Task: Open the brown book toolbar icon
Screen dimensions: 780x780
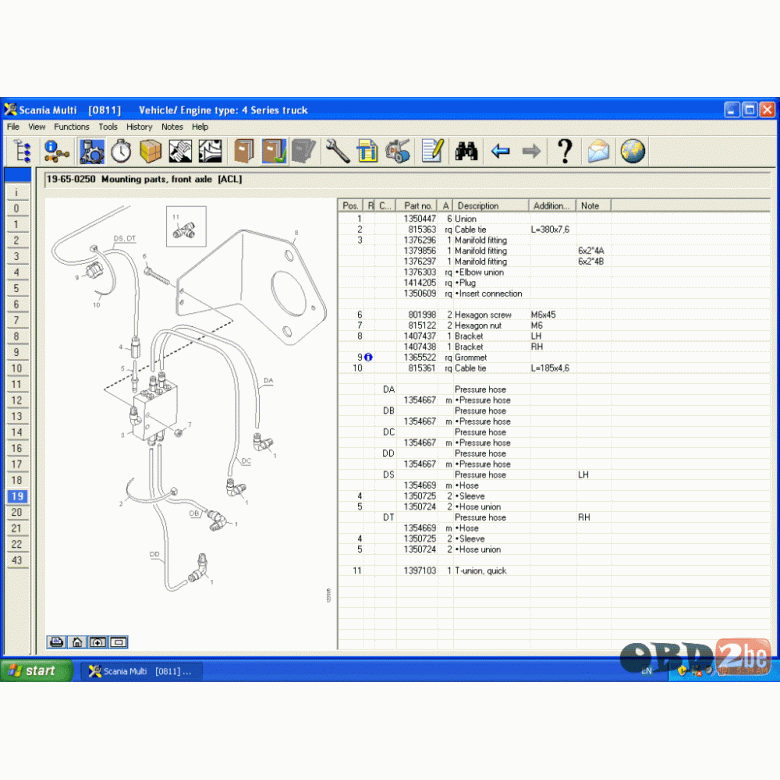Action: (244, 151)
